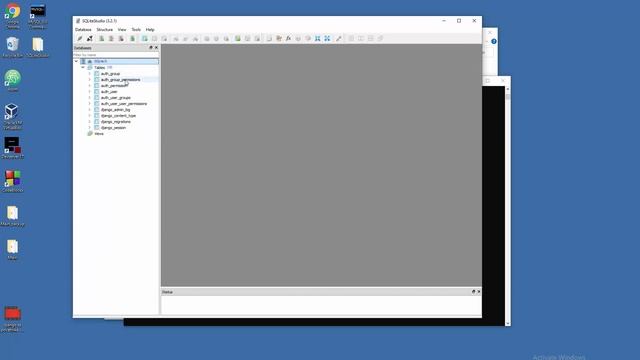The width and height of the screenshot is (640, 360).
Task: Open Google Chrome desktop shortcut
Action: (13, 16)
